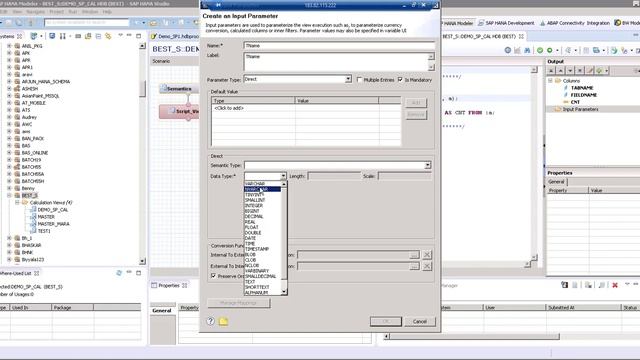Move column down in Output toolbar
Image resolution: width=640 pixels, height=360 pixels.
[570, 71]
